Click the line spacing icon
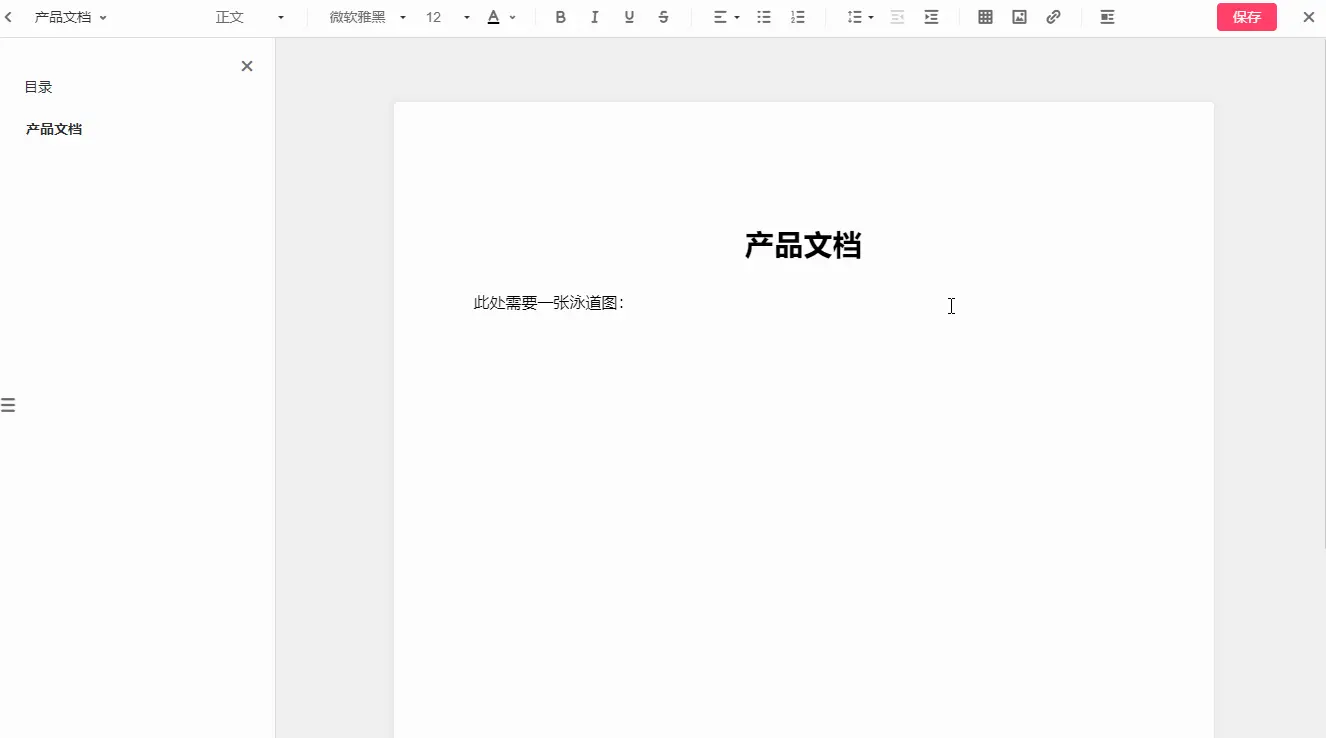The height and width of the screenshot is (738, 1326). point(854,17)
